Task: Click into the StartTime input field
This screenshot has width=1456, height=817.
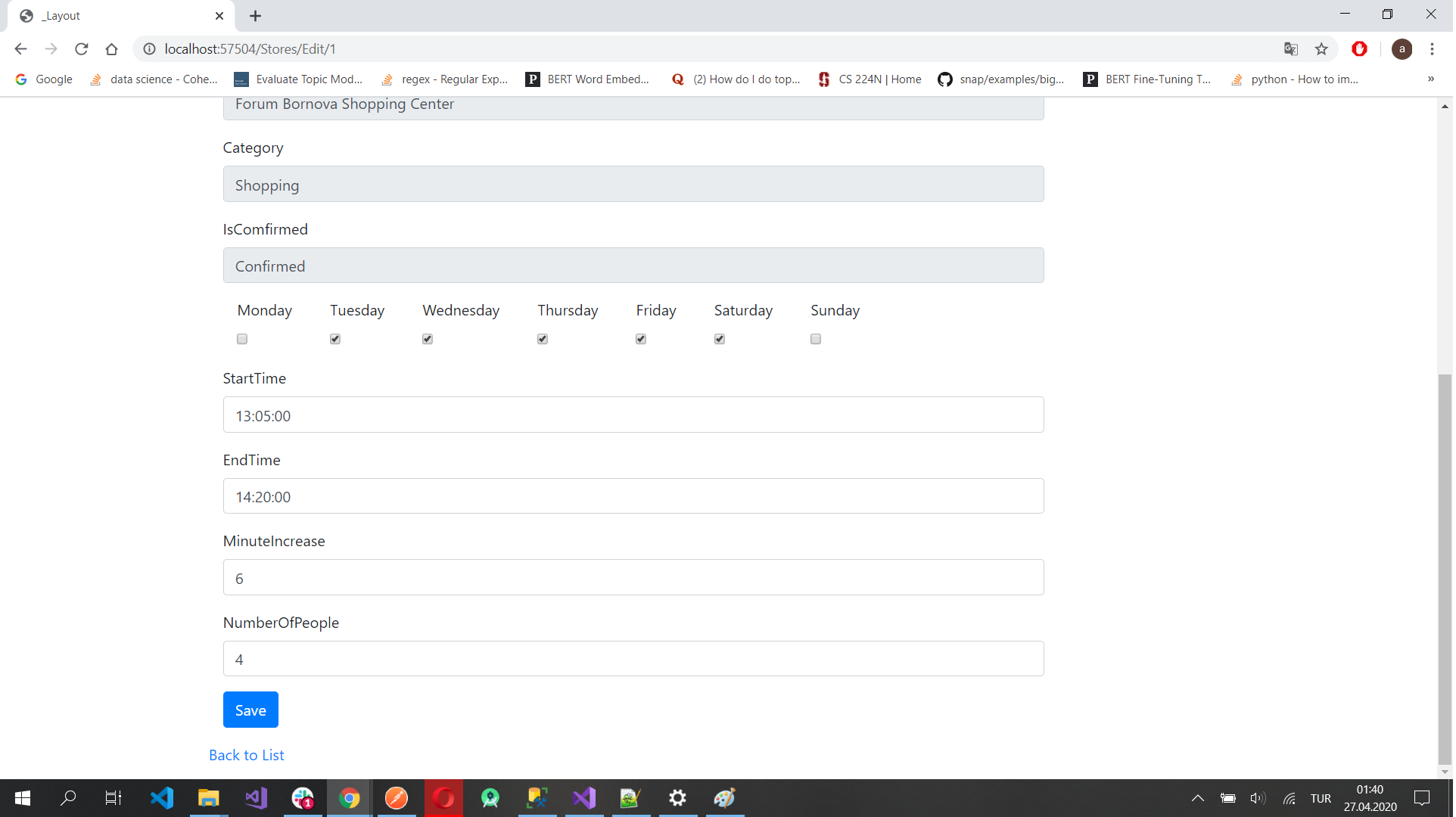Action: pos(634,416)
